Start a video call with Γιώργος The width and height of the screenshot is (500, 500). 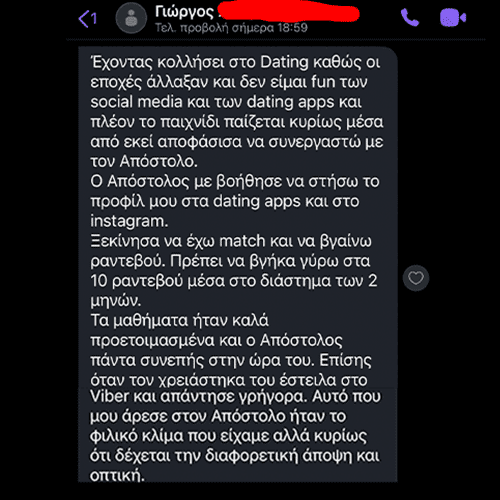tap(453, 18)
